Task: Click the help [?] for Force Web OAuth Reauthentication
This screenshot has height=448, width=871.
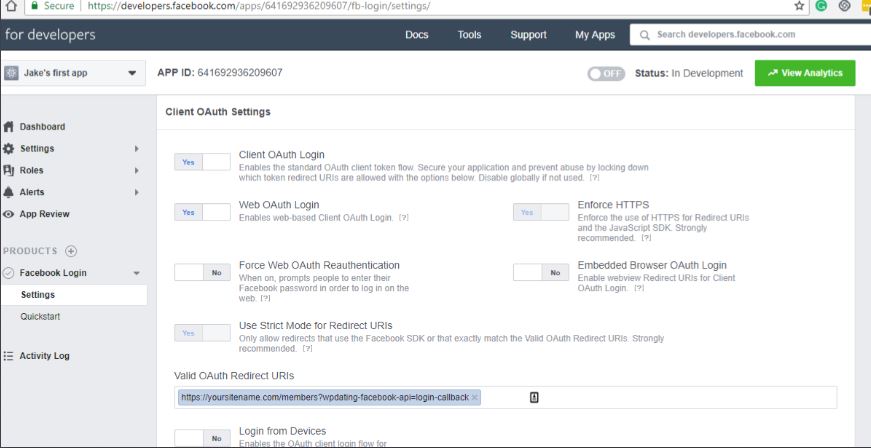Action: [x=266, y=298]
